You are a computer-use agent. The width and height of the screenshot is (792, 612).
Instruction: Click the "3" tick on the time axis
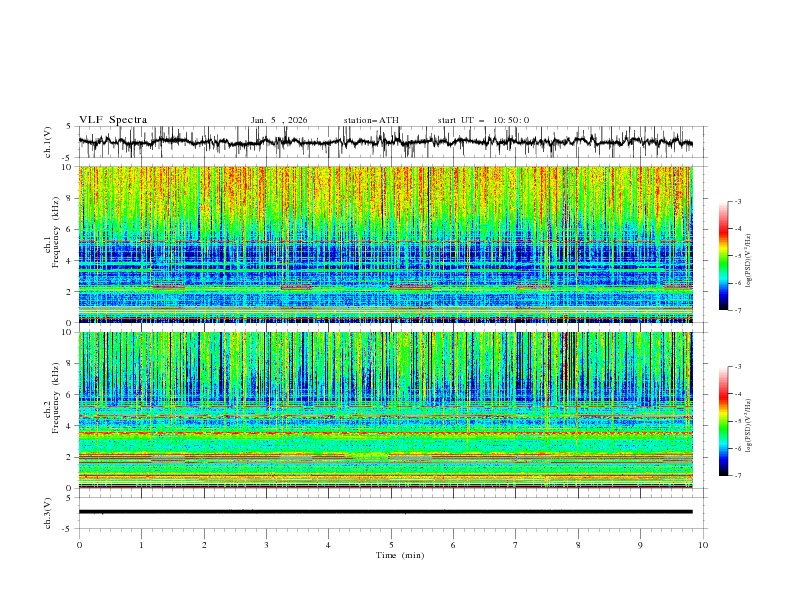pos(266,545)
